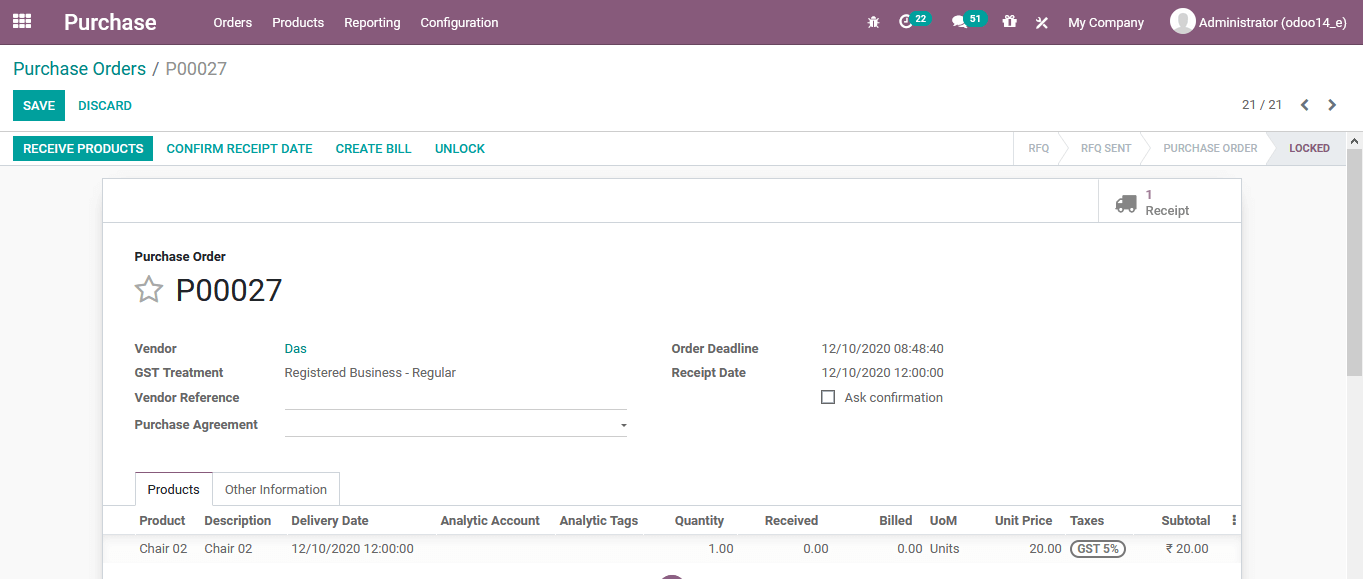This screenshot has width=1363, height=579.
Task: Sort by Delivery Date column header
Action: pos(330,521)
